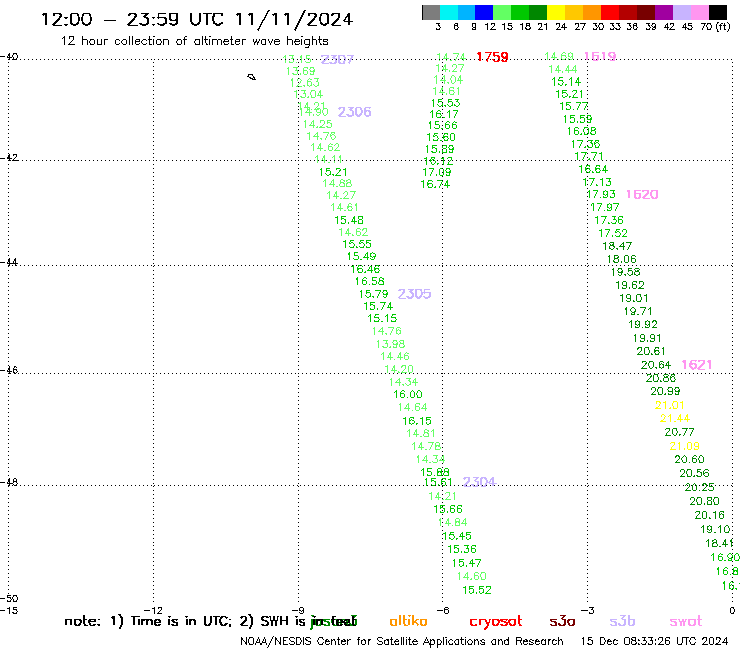Viewport: 740px width, 650px height.
Task: Select the wave height reading 16.08
Action: click(x=581, y=131)
